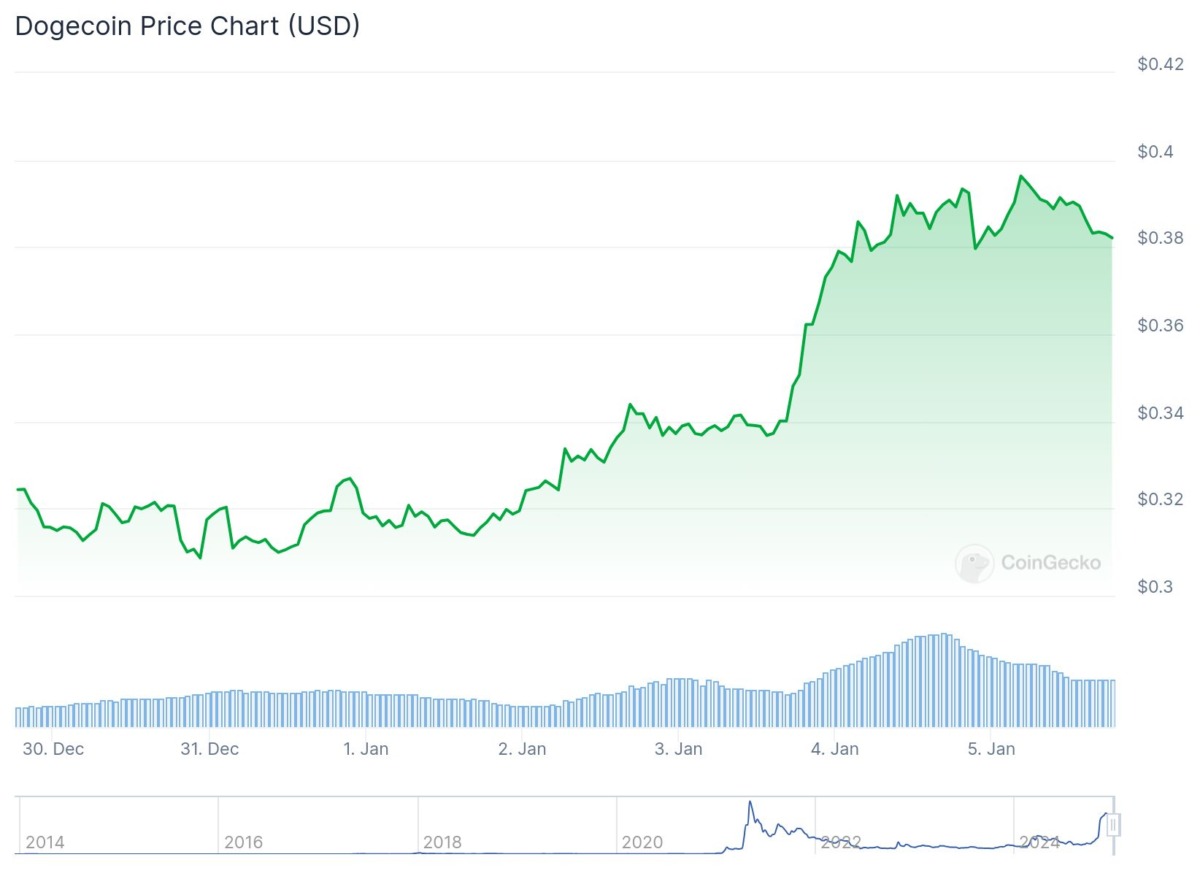
Task: Click the 3. Jan date label
Action: [x=677, y=749]
